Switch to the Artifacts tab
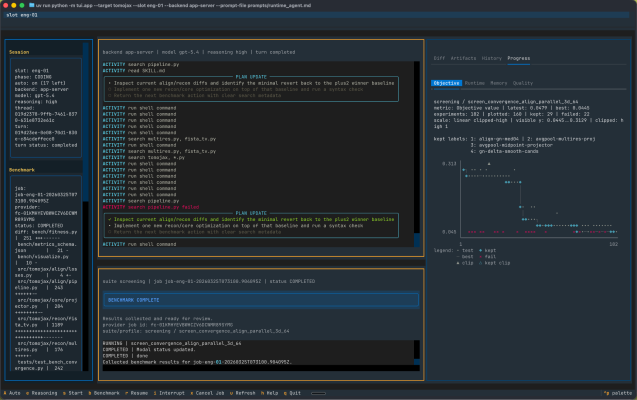The height and width of the screenshot is (400, 637). (x=463, y=58)
